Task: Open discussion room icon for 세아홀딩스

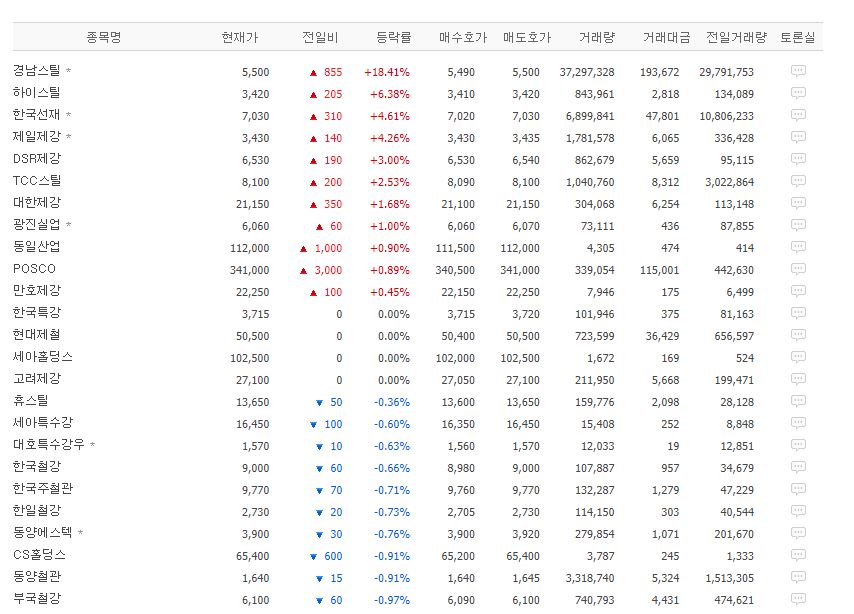Action: pyautogui.click(x=798, y=357)
